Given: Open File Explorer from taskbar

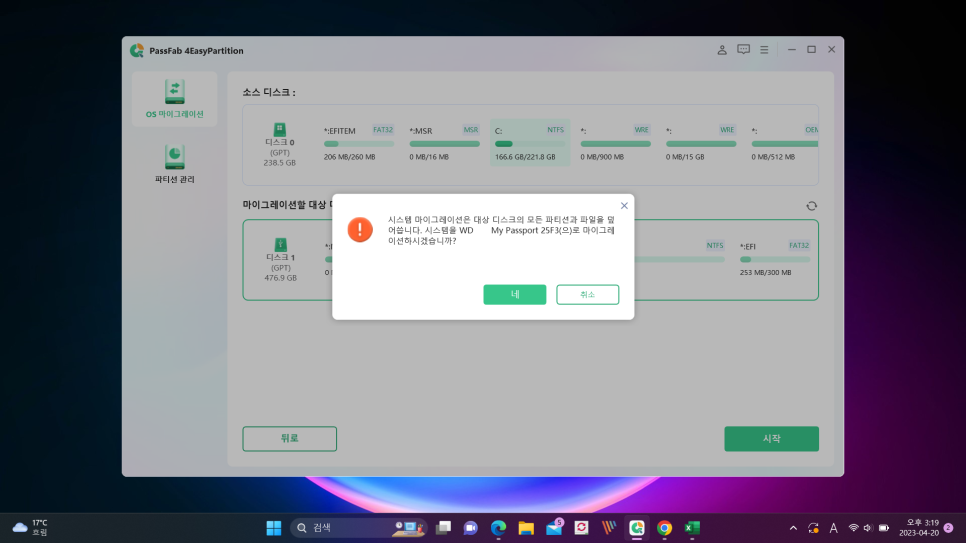Looking at the screenshot, I should 526,528.
